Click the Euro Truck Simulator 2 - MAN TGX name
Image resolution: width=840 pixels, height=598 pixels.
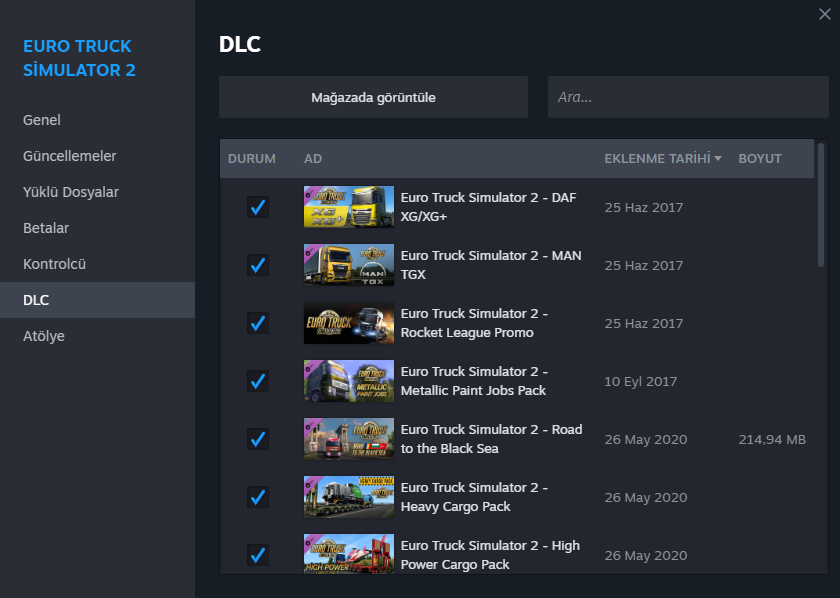coord(491,265)
